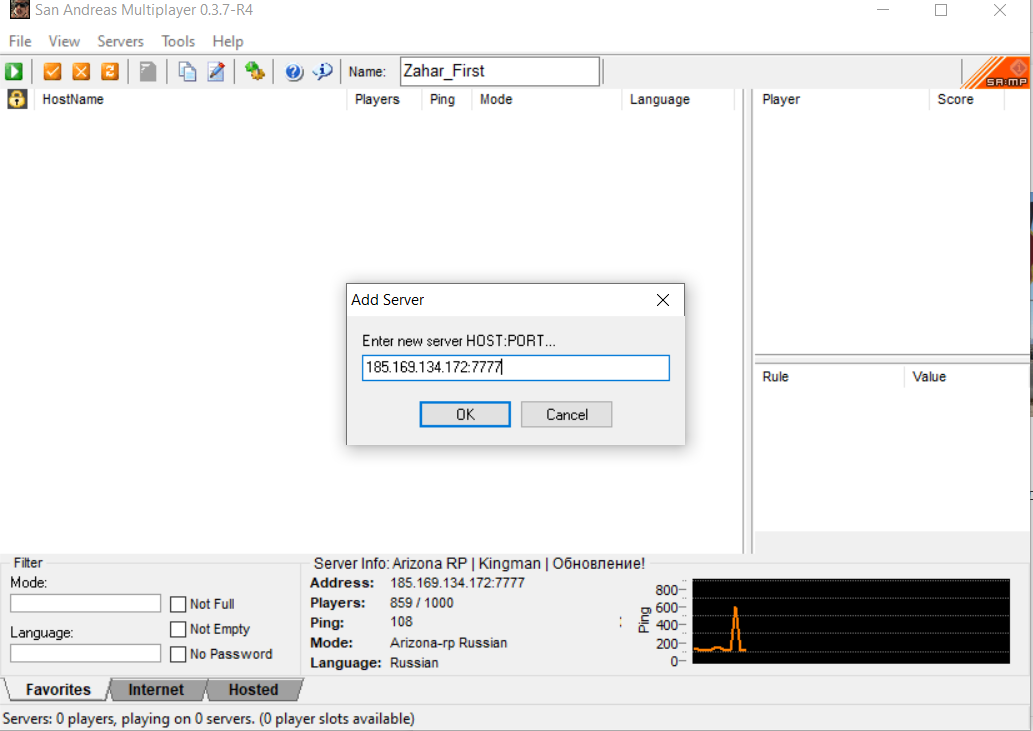Screen dimensions: 1033x731
Task: Open the Servers menu
Action: point(121,41)
